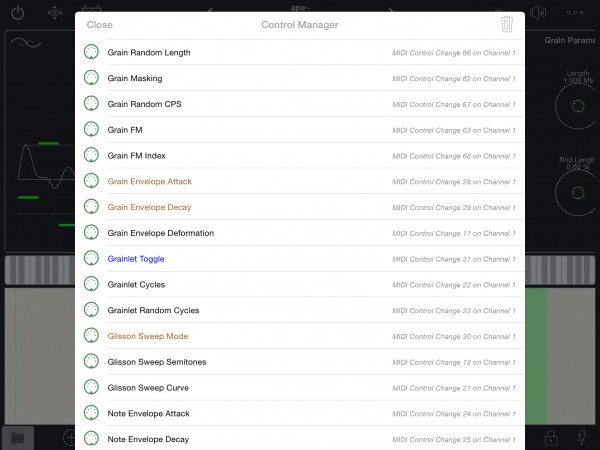Viewport: 600px width, 450px height.
Task: Click the knob icon beside Grainlet Toggle
Action: tap(91, 258)
